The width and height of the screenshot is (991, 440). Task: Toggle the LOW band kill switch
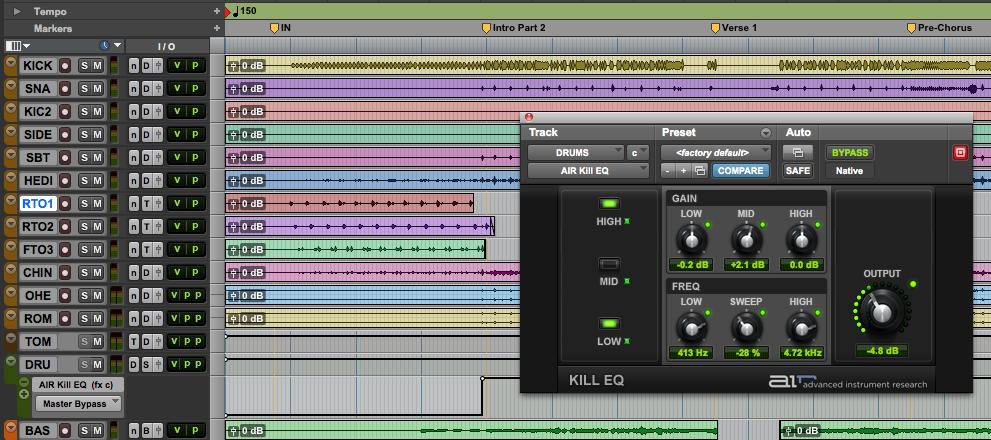coord(609,324)
